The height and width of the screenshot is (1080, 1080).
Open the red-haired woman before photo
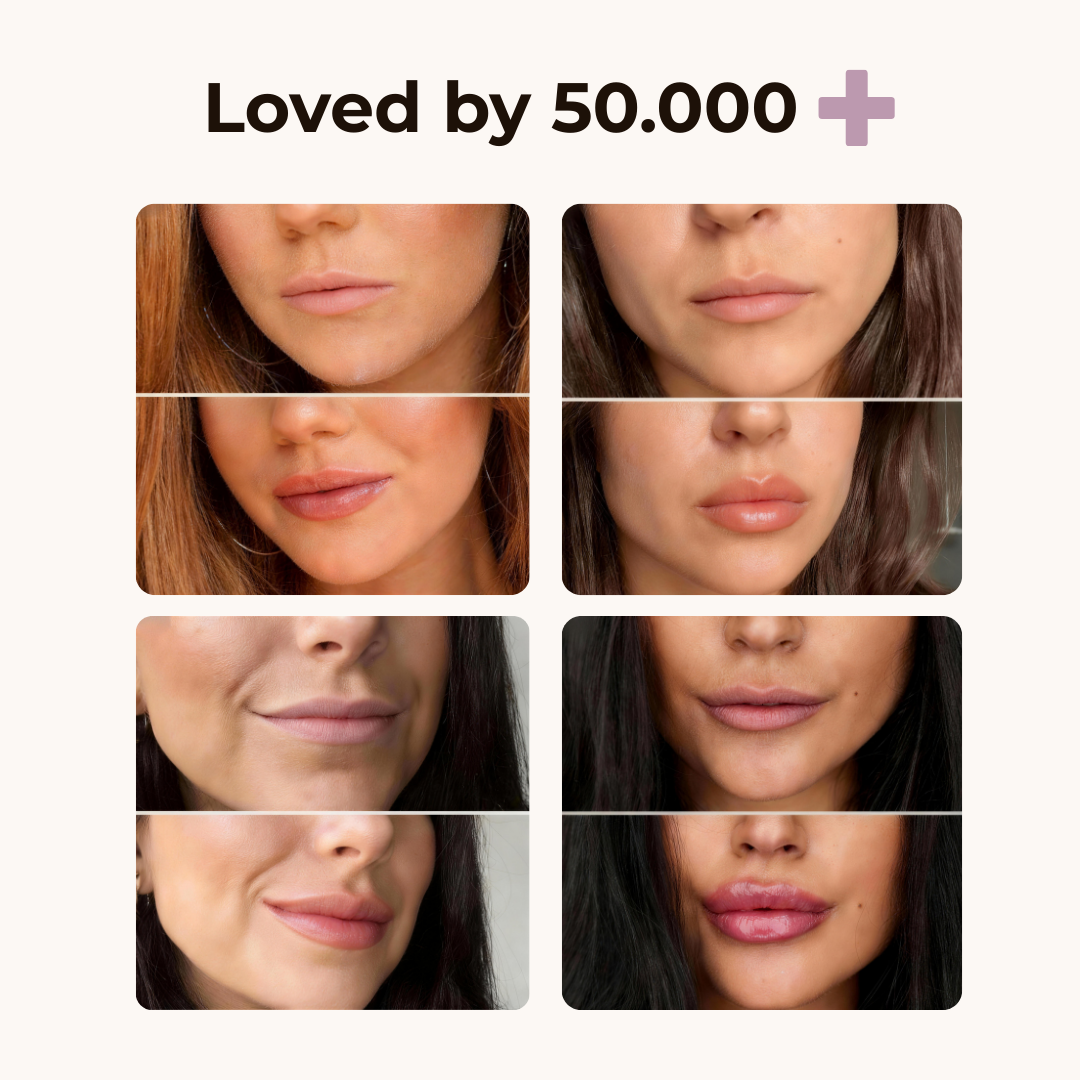click(x=333, y=298)
